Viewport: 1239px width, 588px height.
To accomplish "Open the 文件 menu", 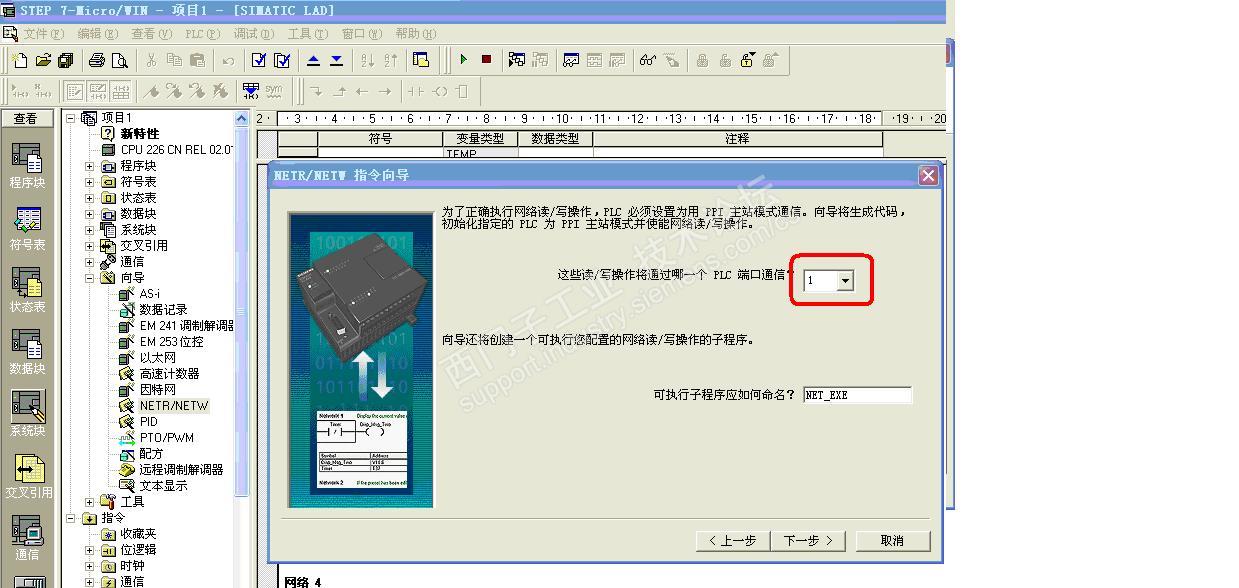I will coord(43,33).
